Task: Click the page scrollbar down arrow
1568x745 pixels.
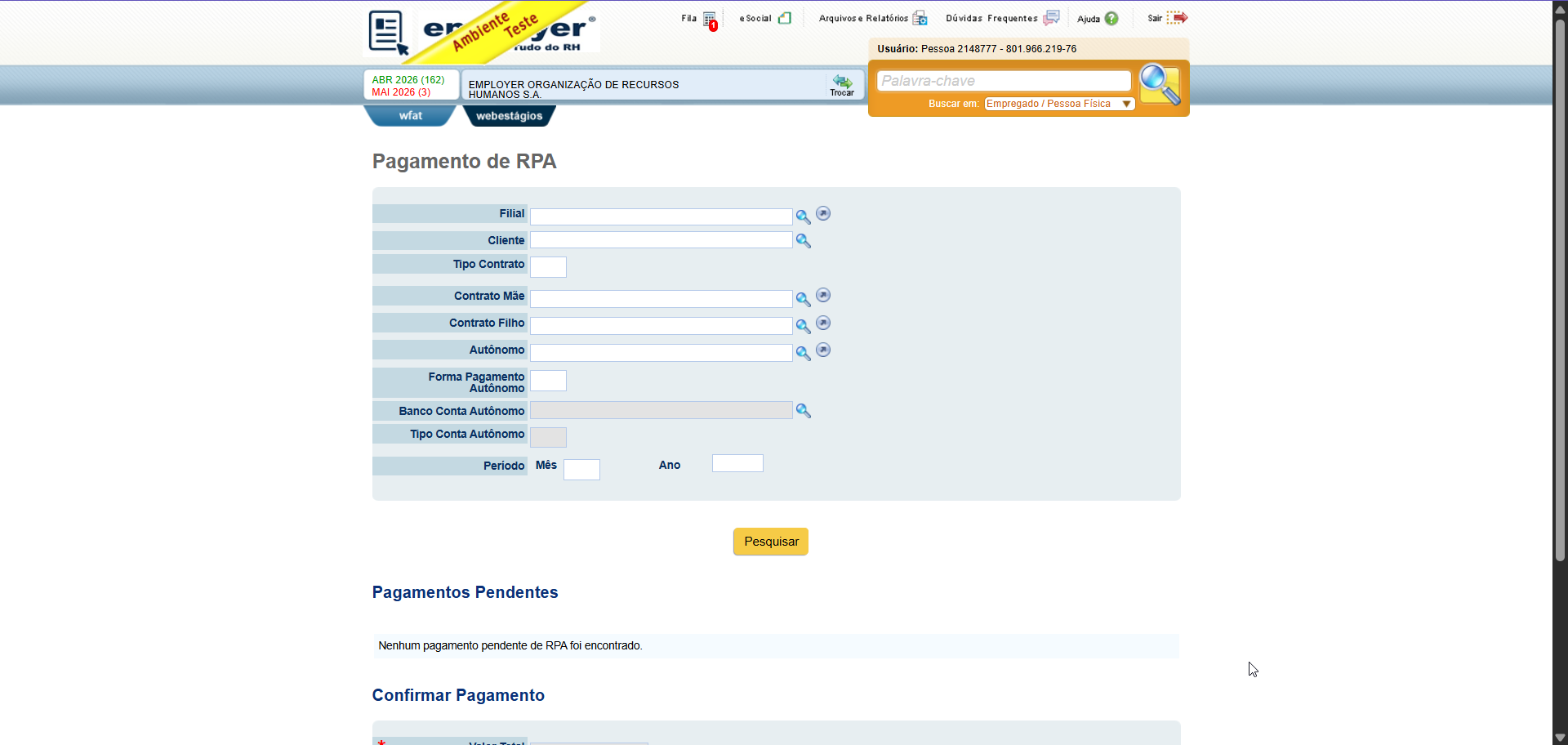Action: [1560, 738]
